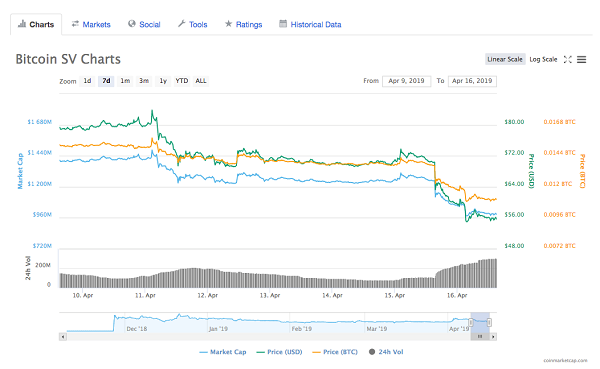Screen dimensions: 600x369
Task: Switch to the Charts tab
Action: point(36,24)
